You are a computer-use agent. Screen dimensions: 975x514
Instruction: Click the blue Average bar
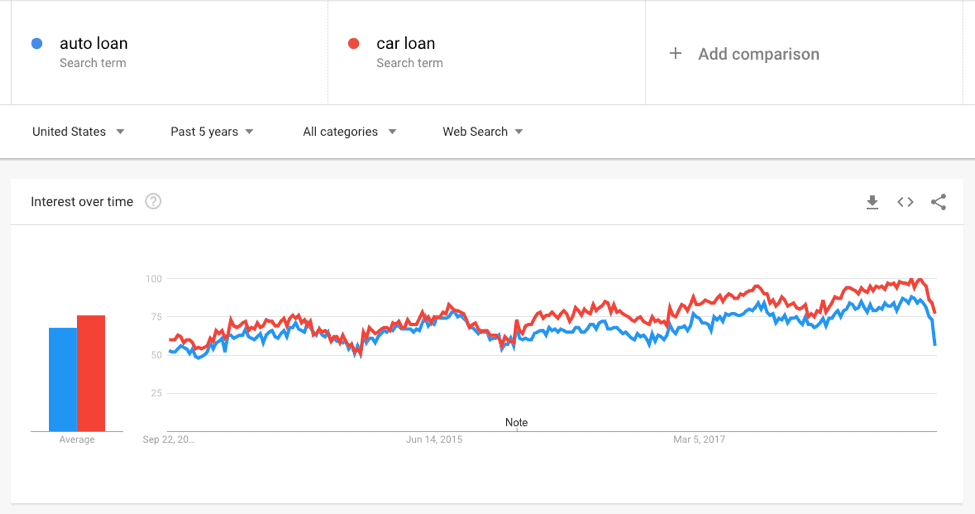pyautogui.click(x=63, y=379)
